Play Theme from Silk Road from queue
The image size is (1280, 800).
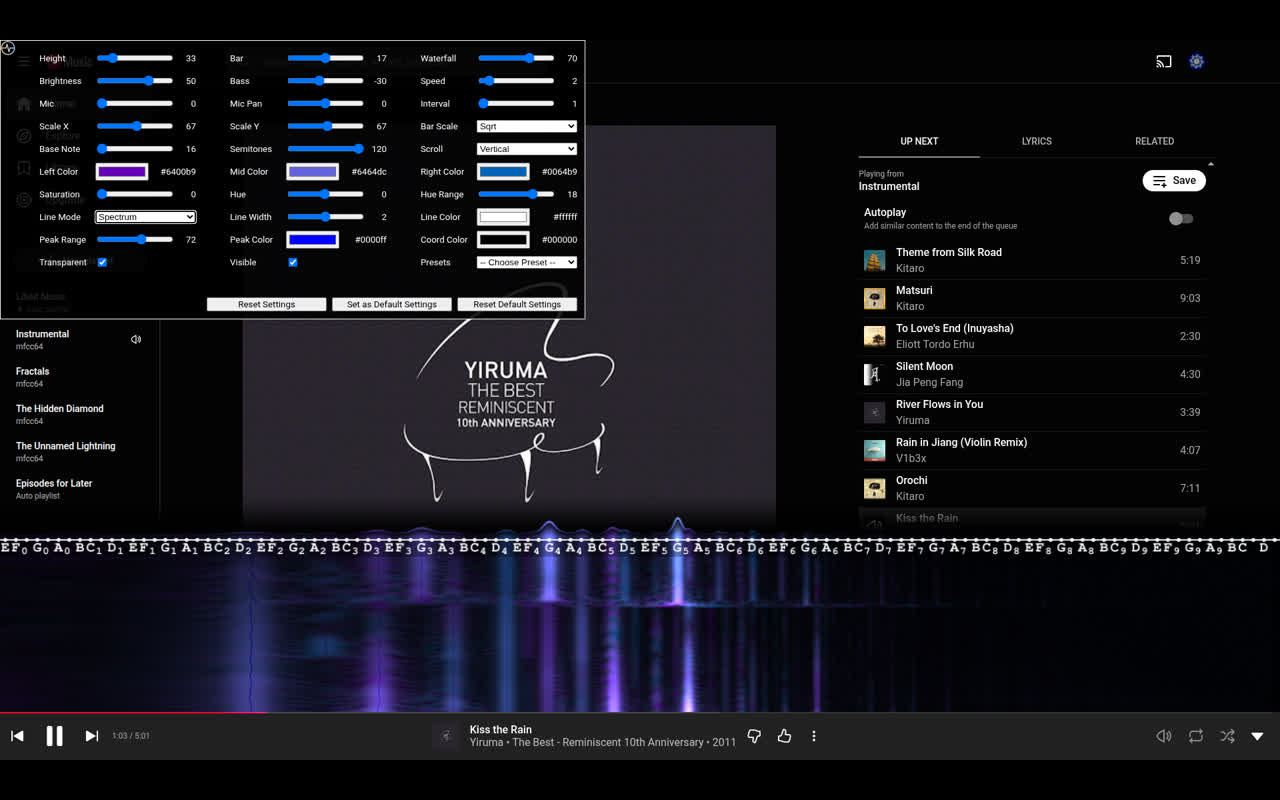(x=1032, y=260)
